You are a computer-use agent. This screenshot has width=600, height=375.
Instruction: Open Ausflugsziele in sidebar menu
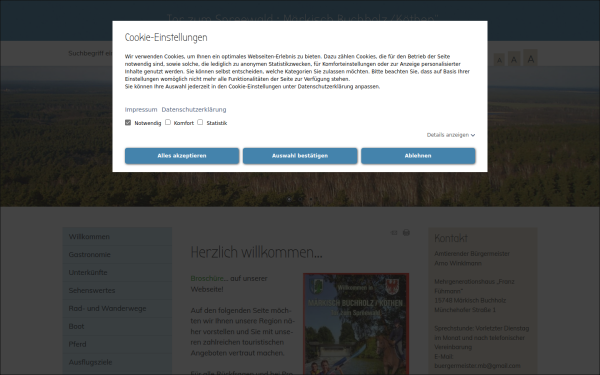tap(117, 362)
